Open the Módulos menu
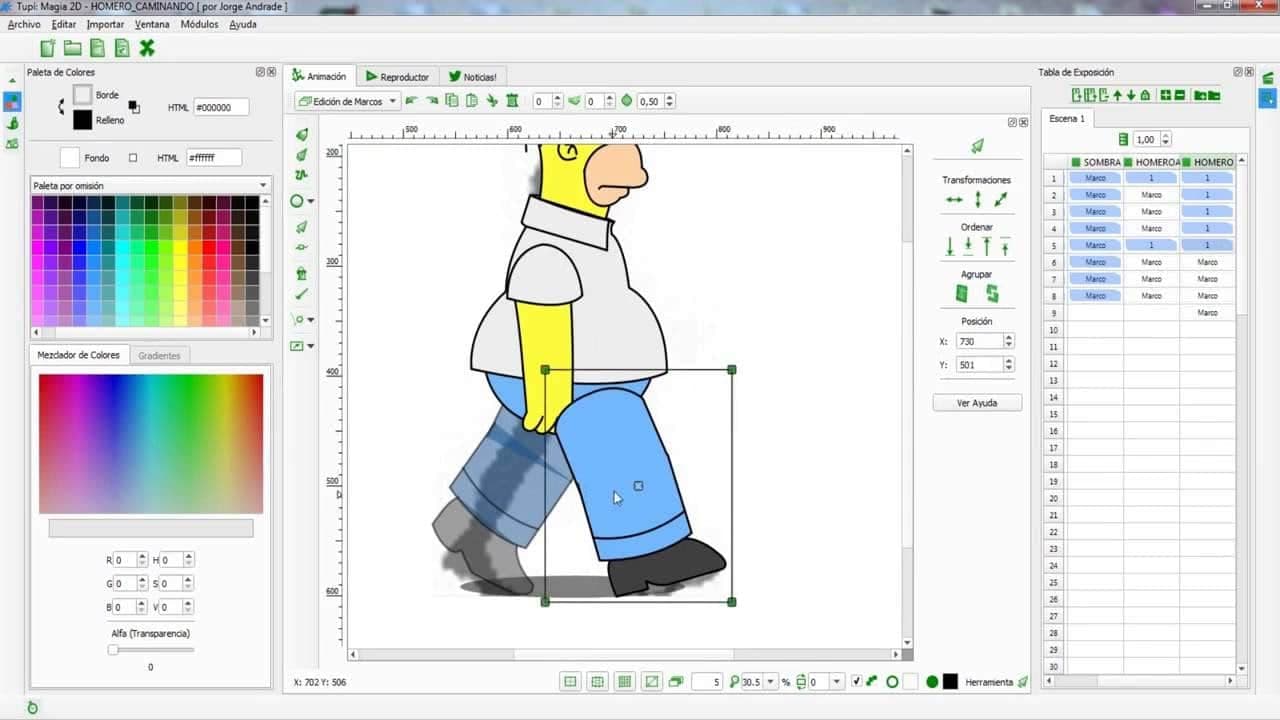Screen dimensions: 1280x720 (x=199, y=24)
